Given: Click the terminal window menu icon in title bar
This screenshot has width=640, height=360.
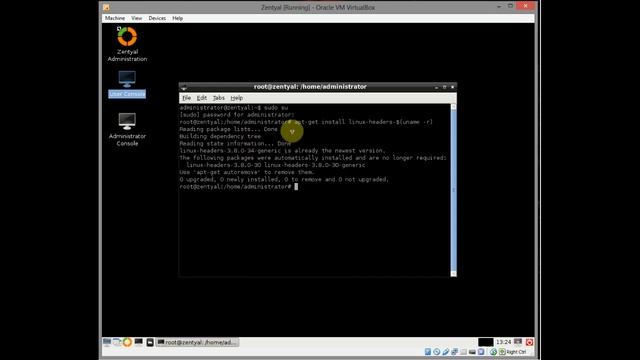Looking at the screenshot, I should (x=184, y=87).
